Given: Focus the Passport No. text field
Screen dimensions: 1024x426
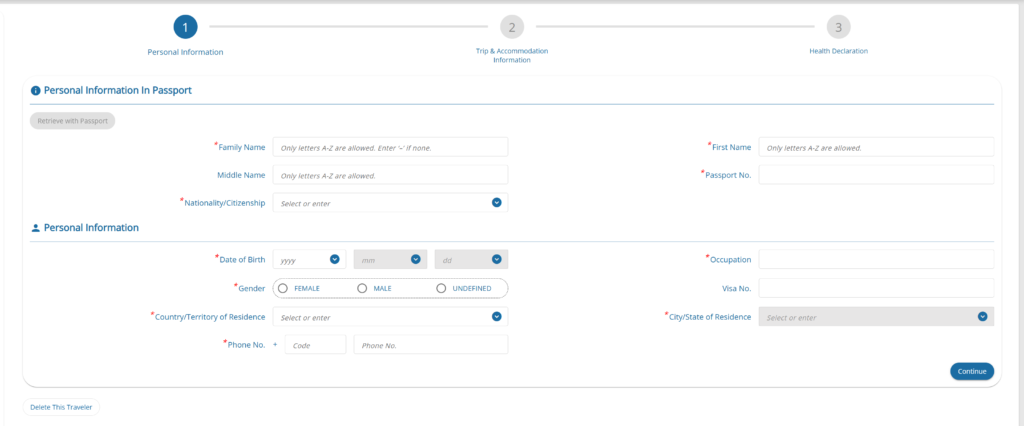Looking at the screenshot, I should coord(876,175).
